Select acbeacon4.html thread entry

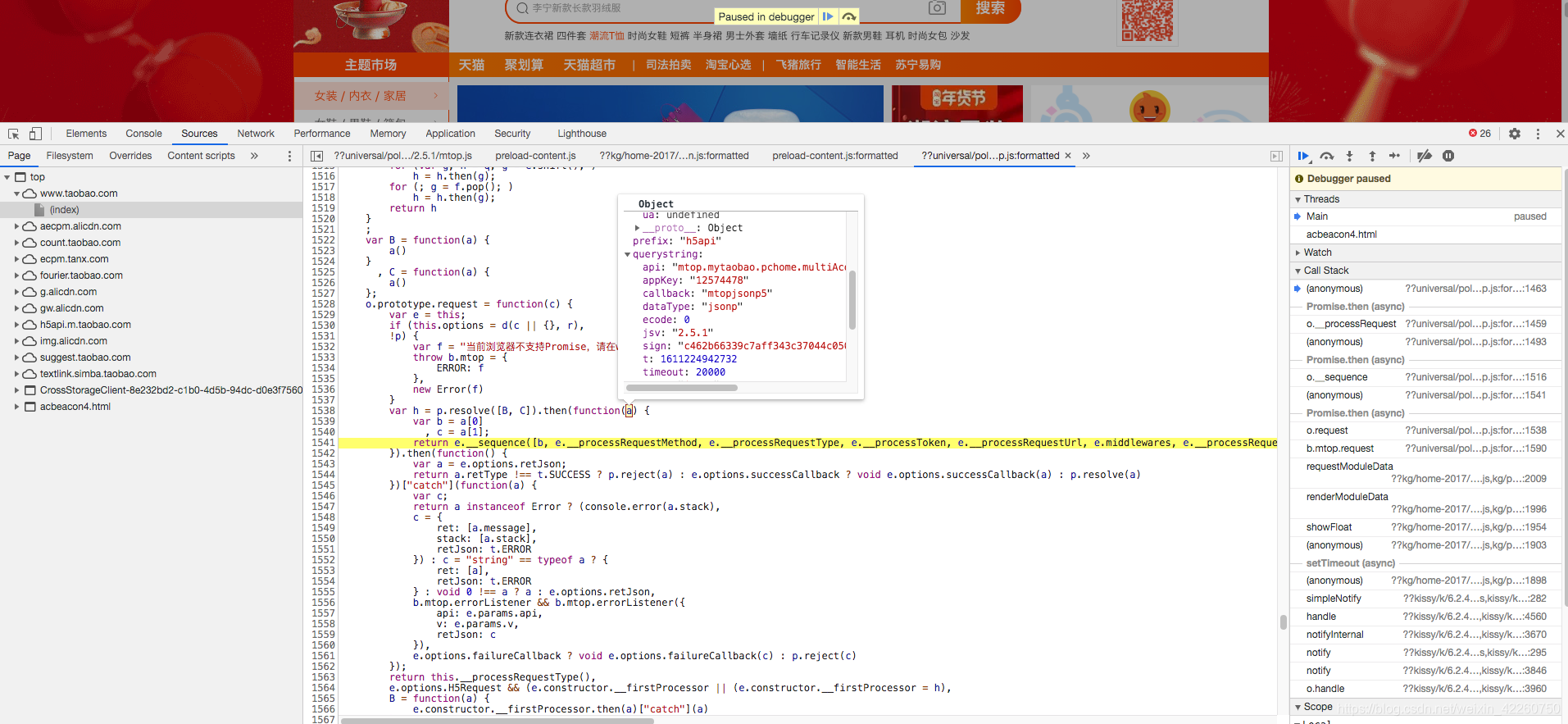(1426, 235)
